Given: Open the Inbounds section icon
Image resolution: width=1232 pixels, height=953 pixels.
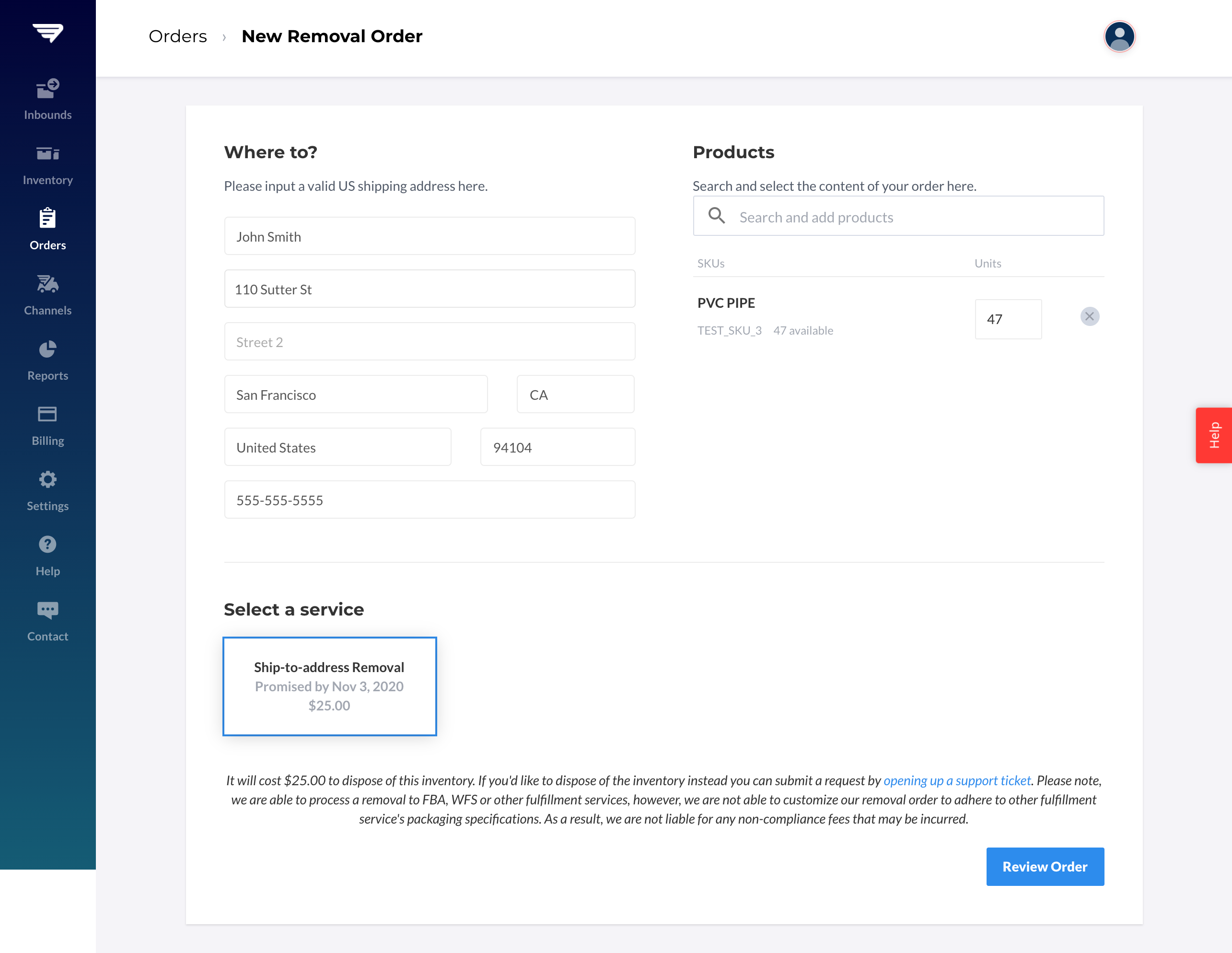Looking at the screenshot, I should tap(47, 89).
